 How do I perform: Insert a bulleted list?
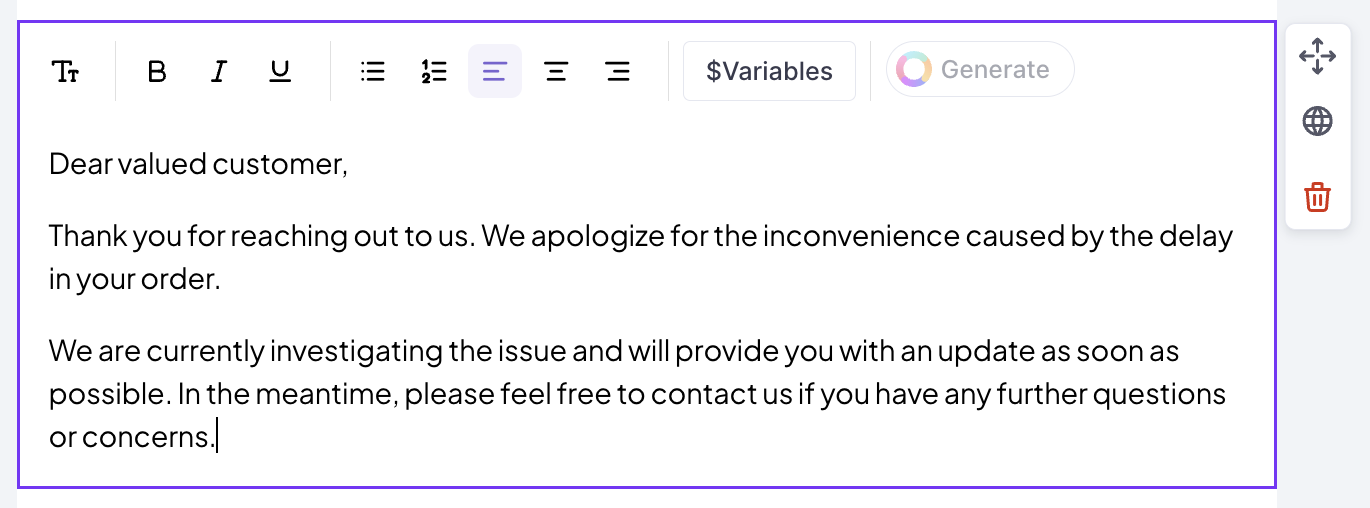tap(373, 71)
